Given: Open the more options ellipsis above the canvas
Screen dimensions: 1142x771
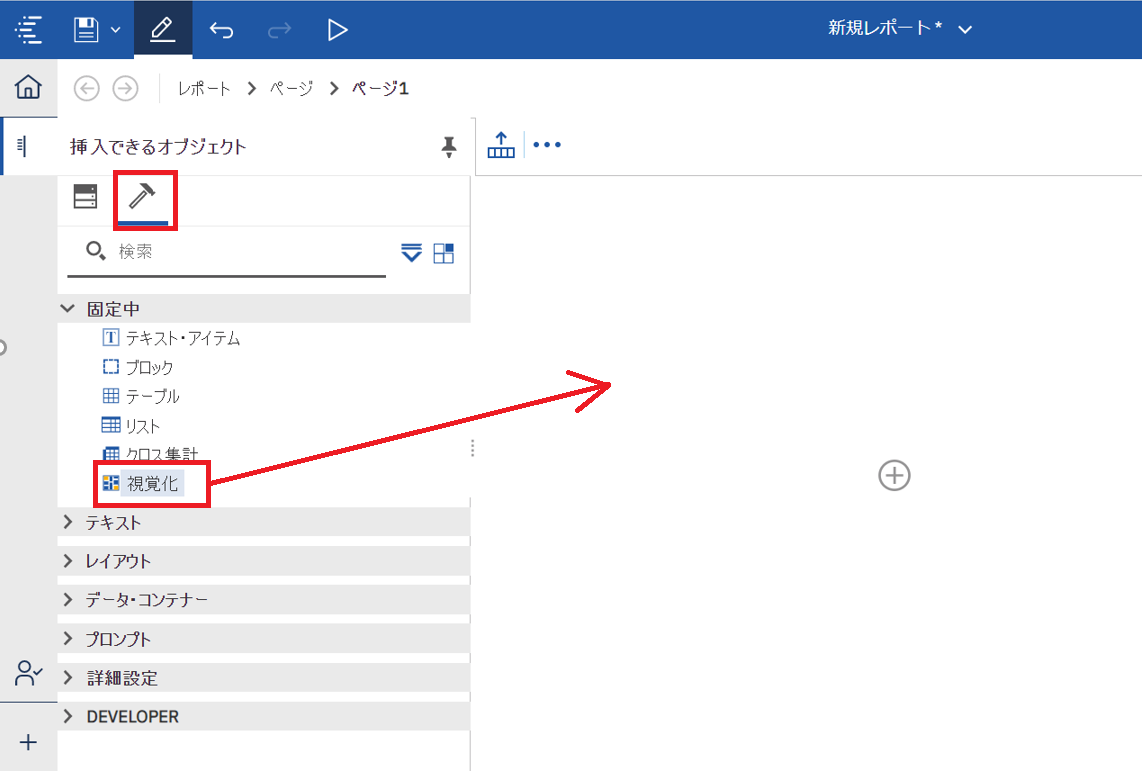Looking at the screenshot, I should click(x=547, y=145).
